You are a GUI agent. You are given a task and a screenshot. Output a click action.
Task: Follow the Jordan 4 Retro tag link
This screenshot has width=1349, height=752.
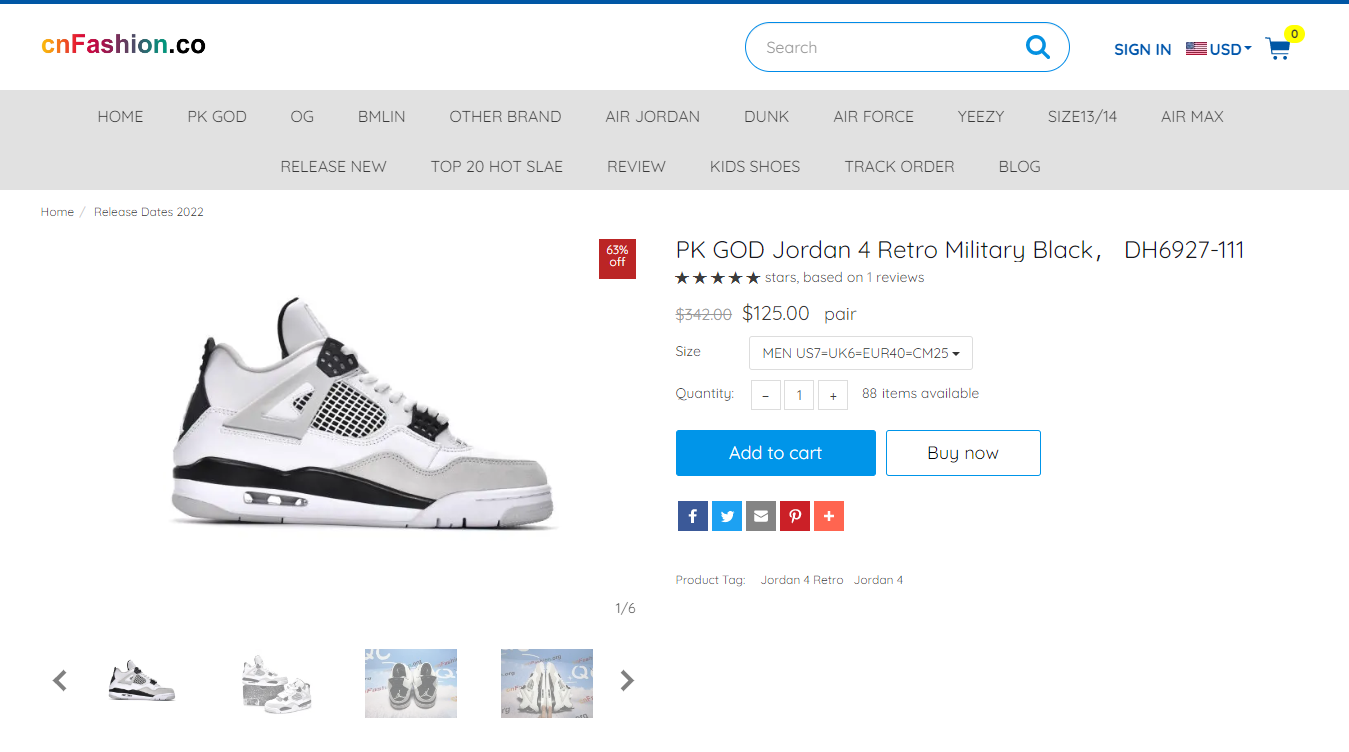801,580
